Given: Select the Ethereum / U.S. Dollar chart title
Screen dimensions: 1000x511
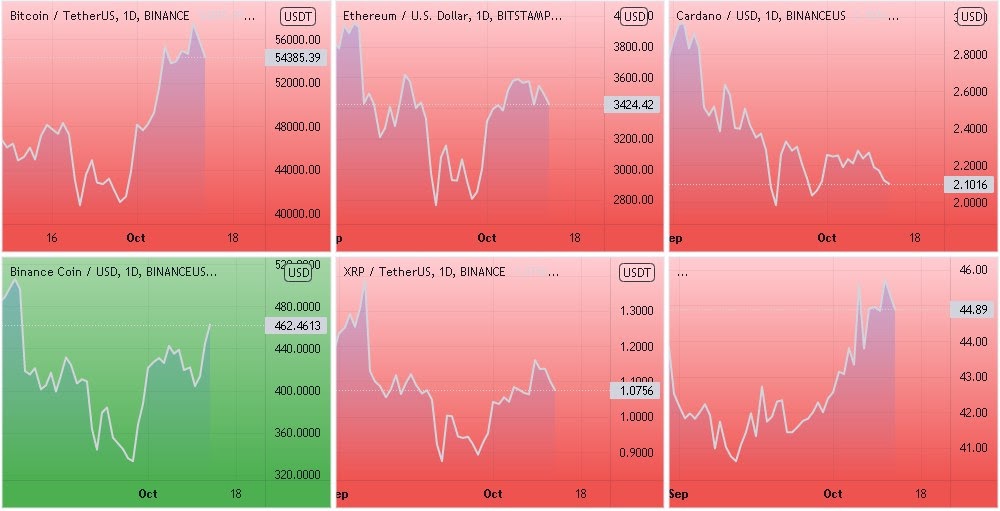Looking at the screenshot, I should pos(452,16).
